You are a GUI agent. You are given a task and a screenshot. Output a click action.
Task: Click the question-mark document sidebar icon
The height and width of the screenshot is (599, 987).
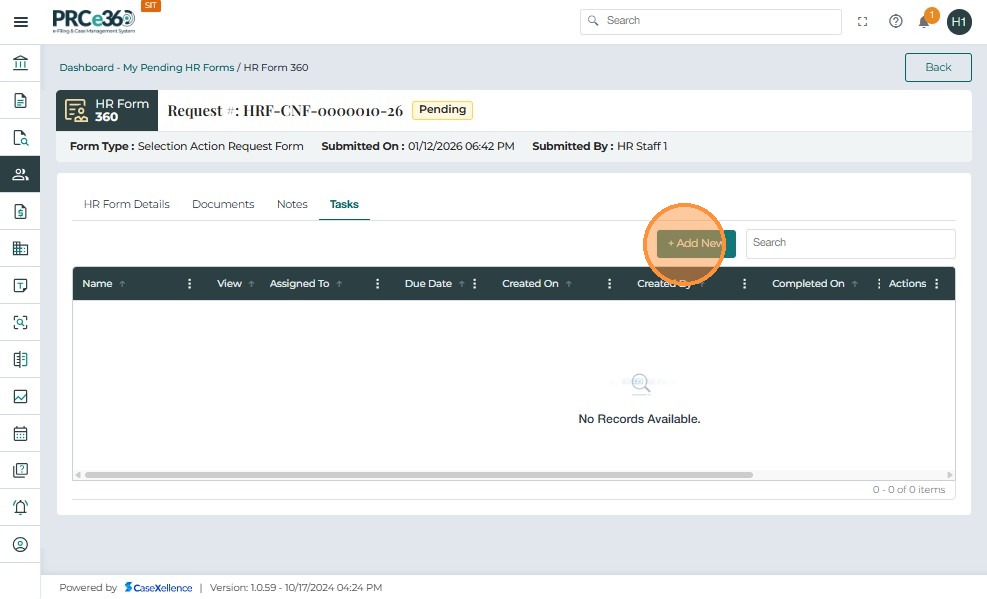tap(20, 470)
